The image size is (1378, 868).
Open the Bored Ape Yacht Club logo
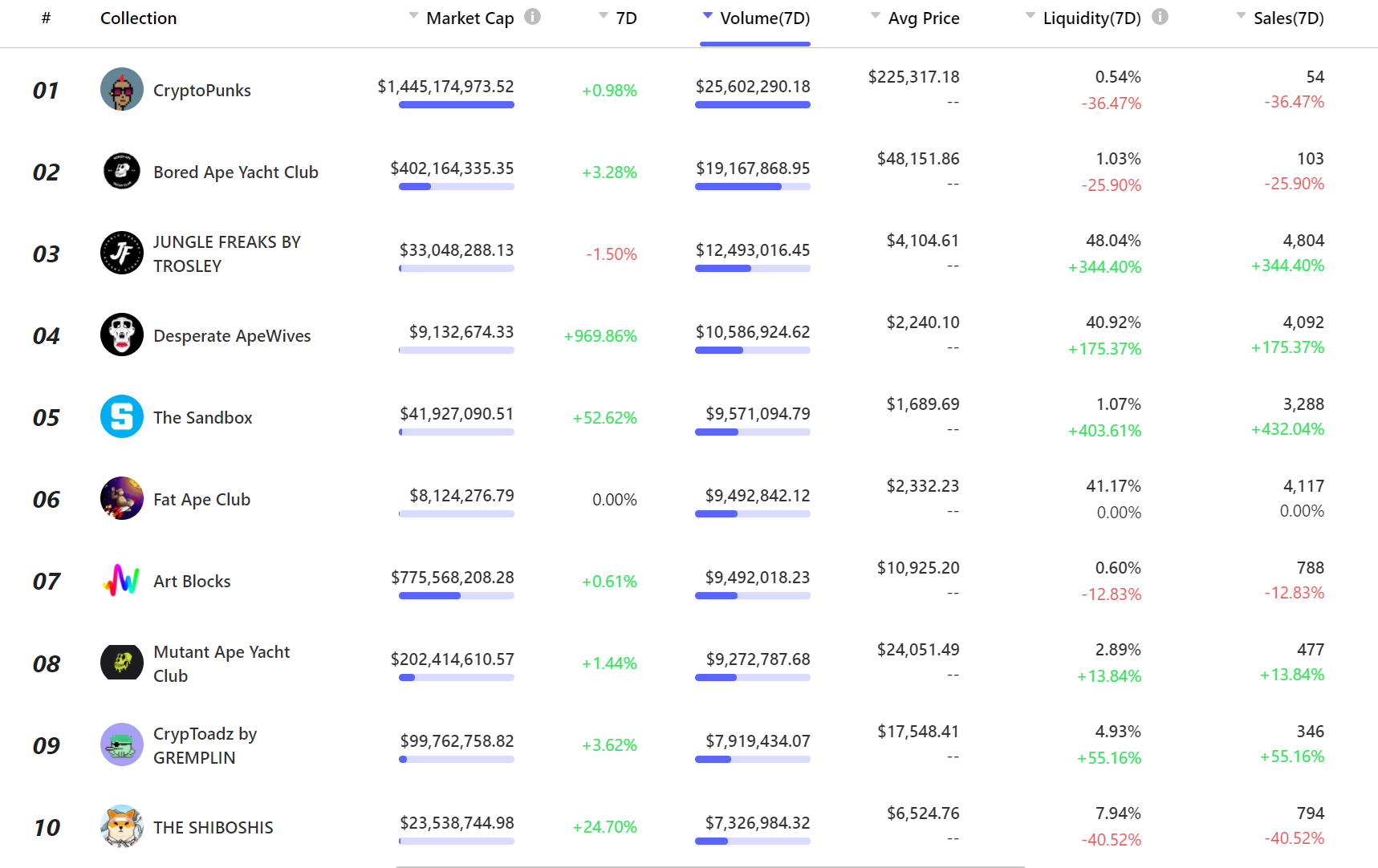click(122, 171)
